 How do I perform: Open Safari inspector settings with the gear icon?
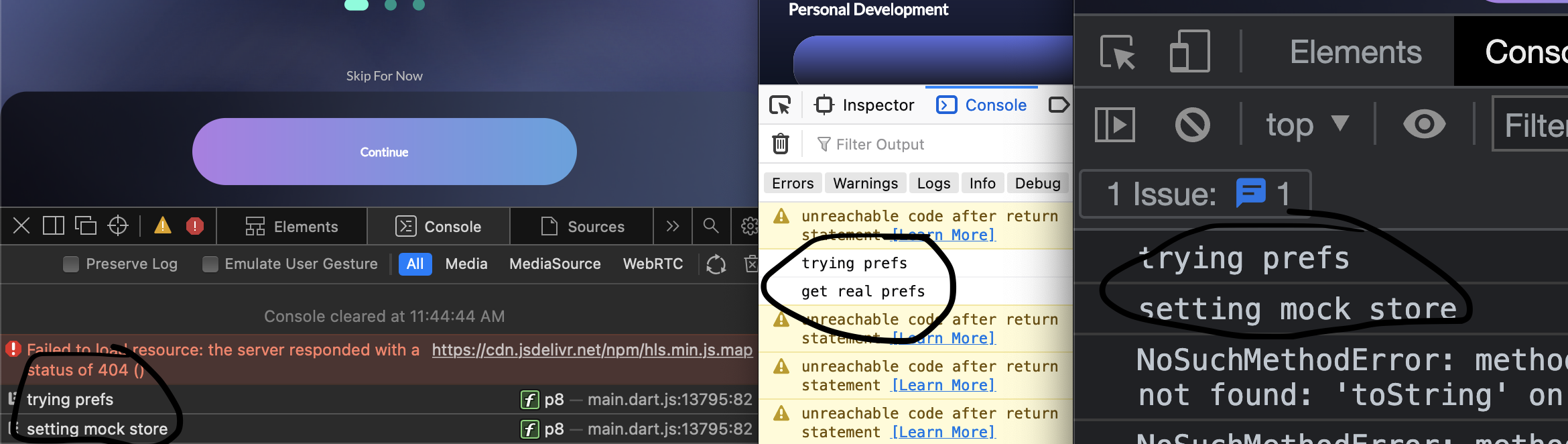[750, 226]
